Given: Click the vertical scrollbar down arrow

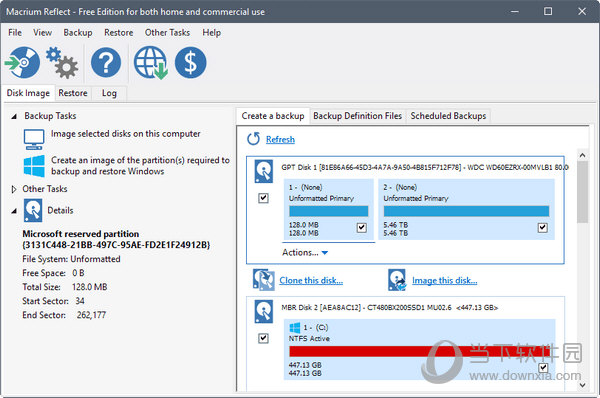Looking at the screenshot, I should (582, 385).
